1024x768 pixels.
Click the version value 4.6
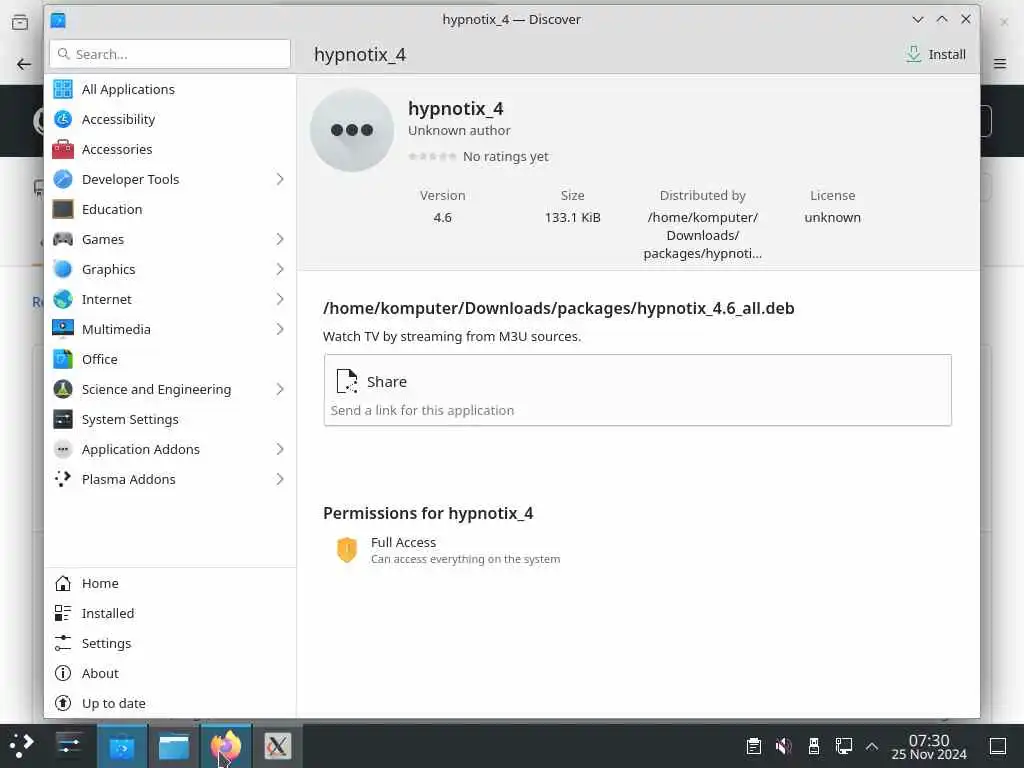tap(442, 217)
